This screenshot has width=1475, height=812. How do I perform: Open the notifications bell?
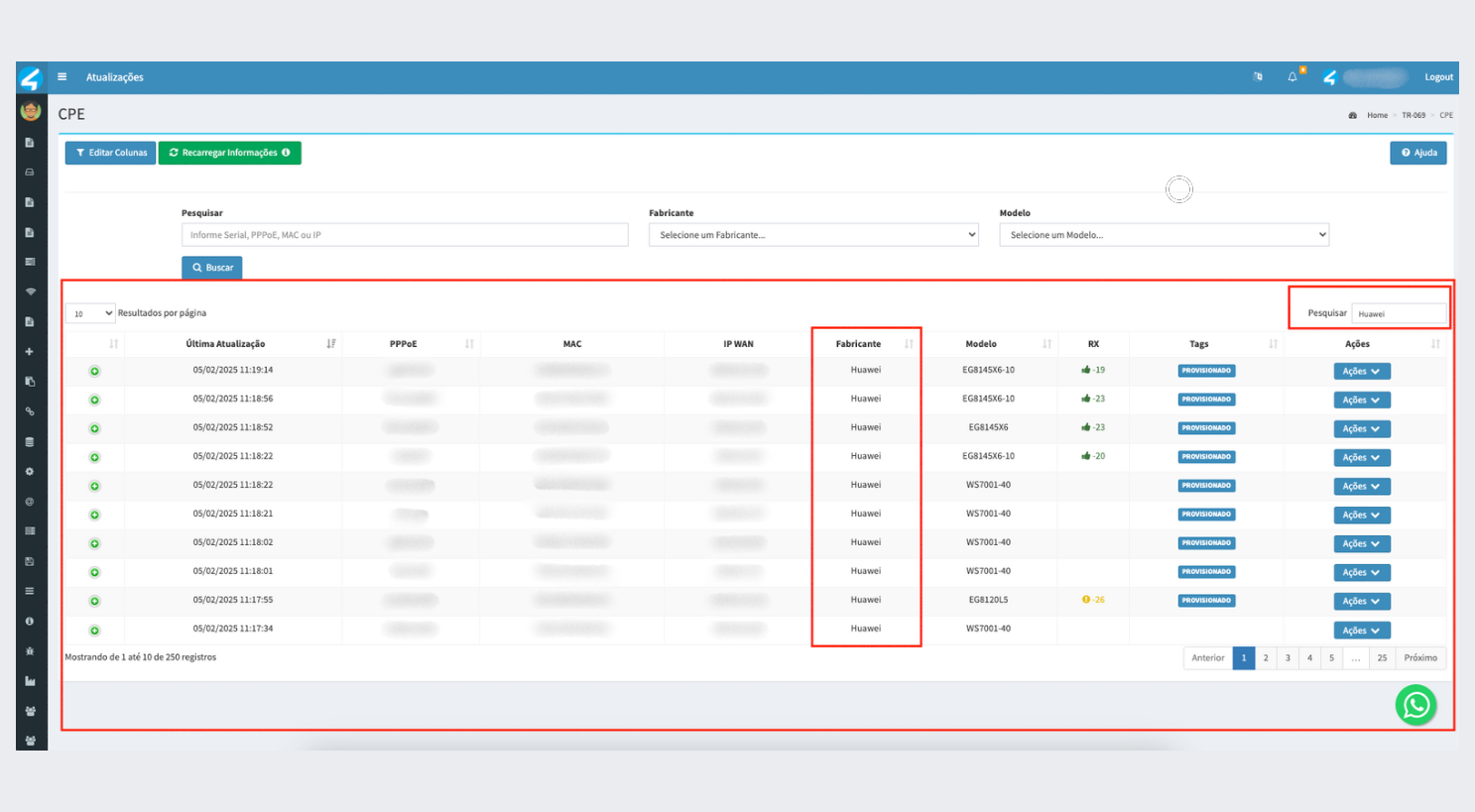click(1292, 77)
